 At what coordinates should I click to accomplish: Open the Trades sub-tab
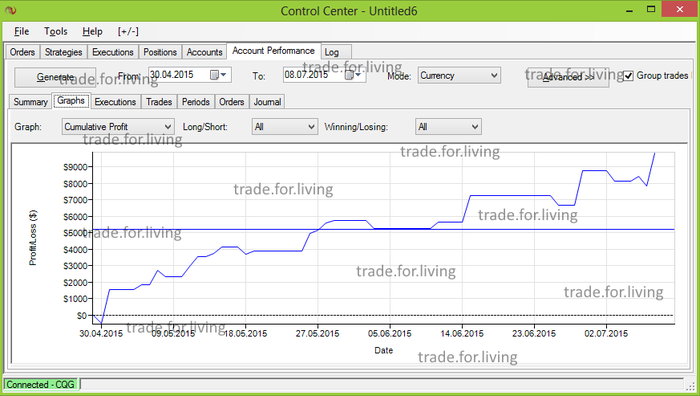[x=159, y=102]
